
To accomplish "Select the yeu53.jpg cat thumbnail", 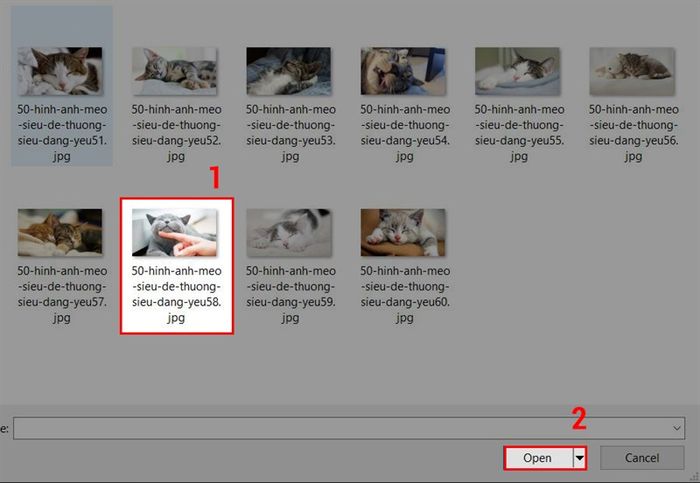I will click(288, 71).
